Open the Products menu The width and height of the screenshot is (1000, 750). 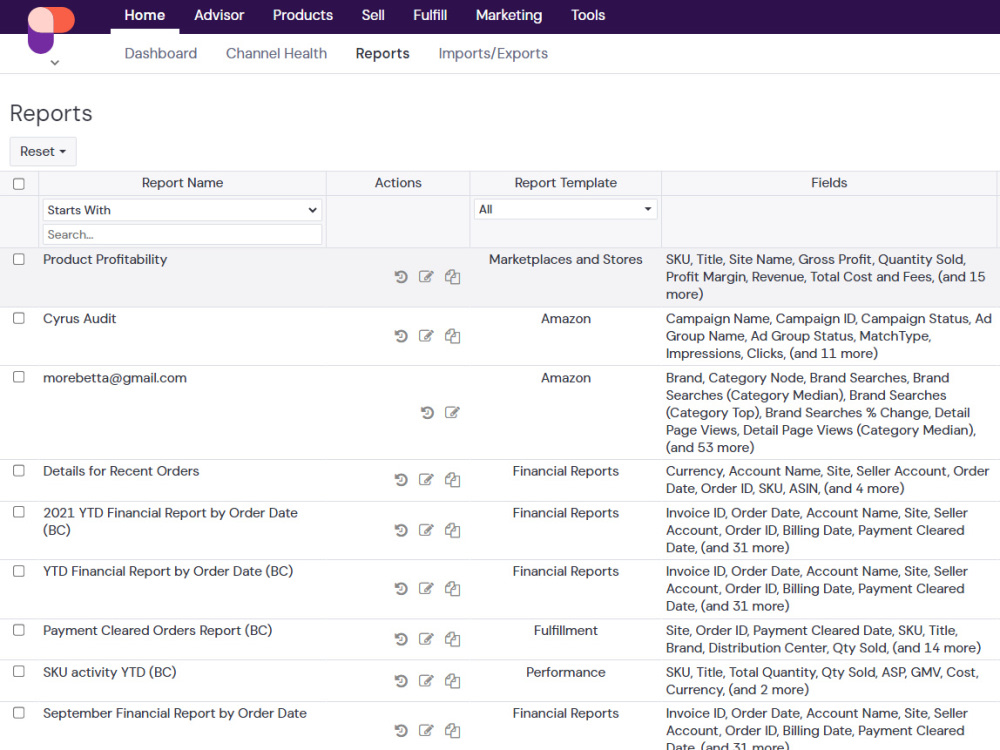pyautogui.click(x=303, y=15)
